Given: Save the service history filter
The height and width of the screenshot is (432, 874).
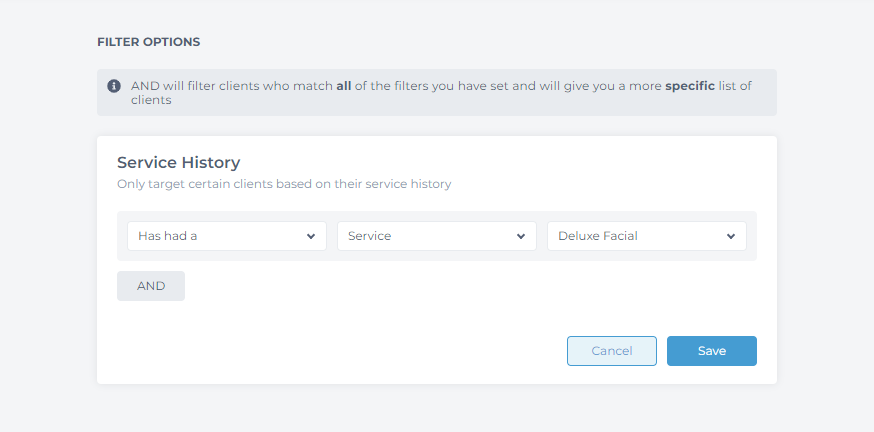Looking at the screenshot, I should click(x=712, y=351).
